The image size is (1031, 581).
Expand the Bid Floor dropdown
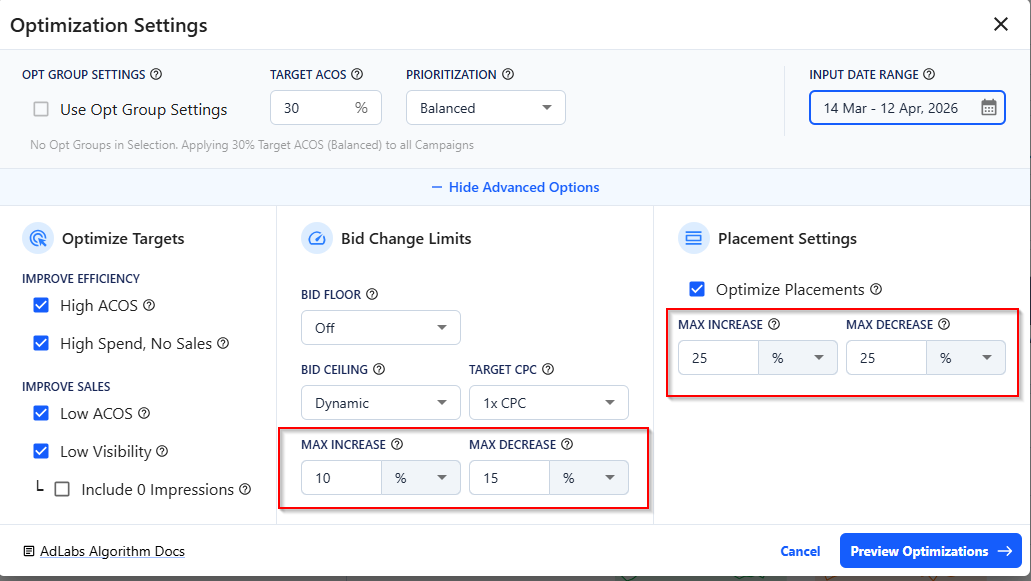click(380, 328)
